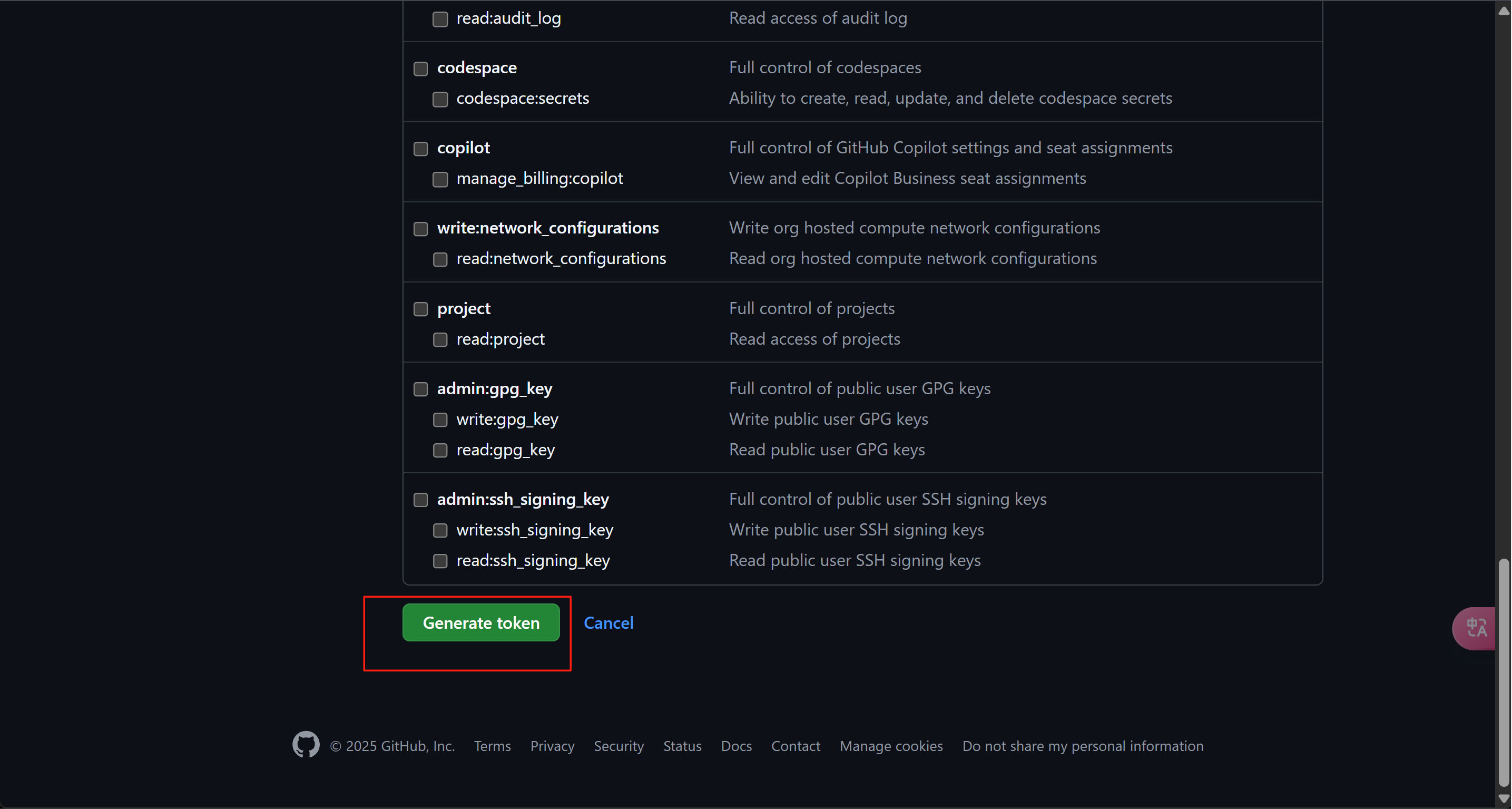Cancel the token creation
The width and height of the screenshot is (1512, 809).
[x=608, y=622]
